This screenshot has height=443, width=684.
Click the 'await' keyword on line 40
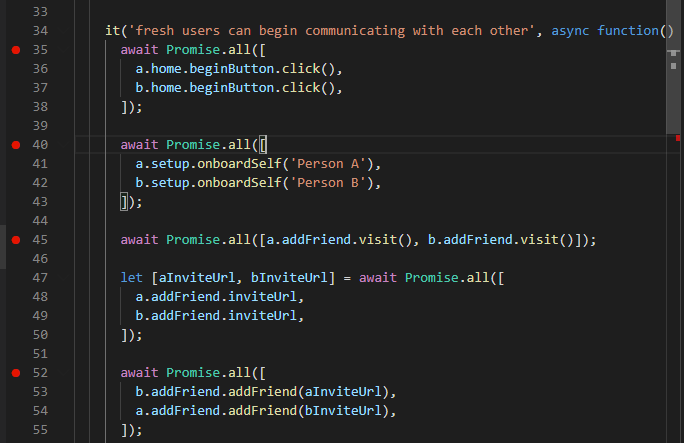139,145
